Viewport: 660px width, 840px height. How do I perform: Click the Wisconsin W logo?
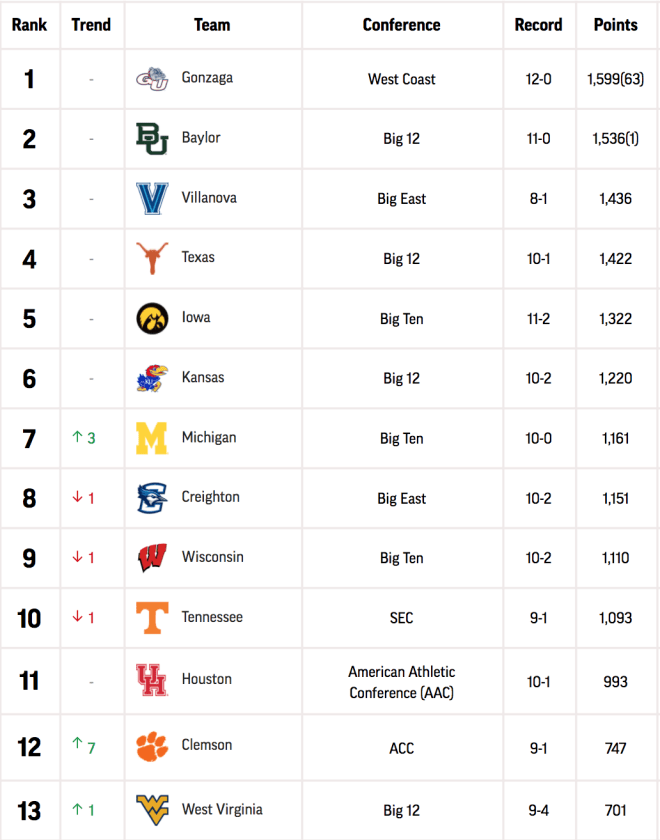point(152,558)
